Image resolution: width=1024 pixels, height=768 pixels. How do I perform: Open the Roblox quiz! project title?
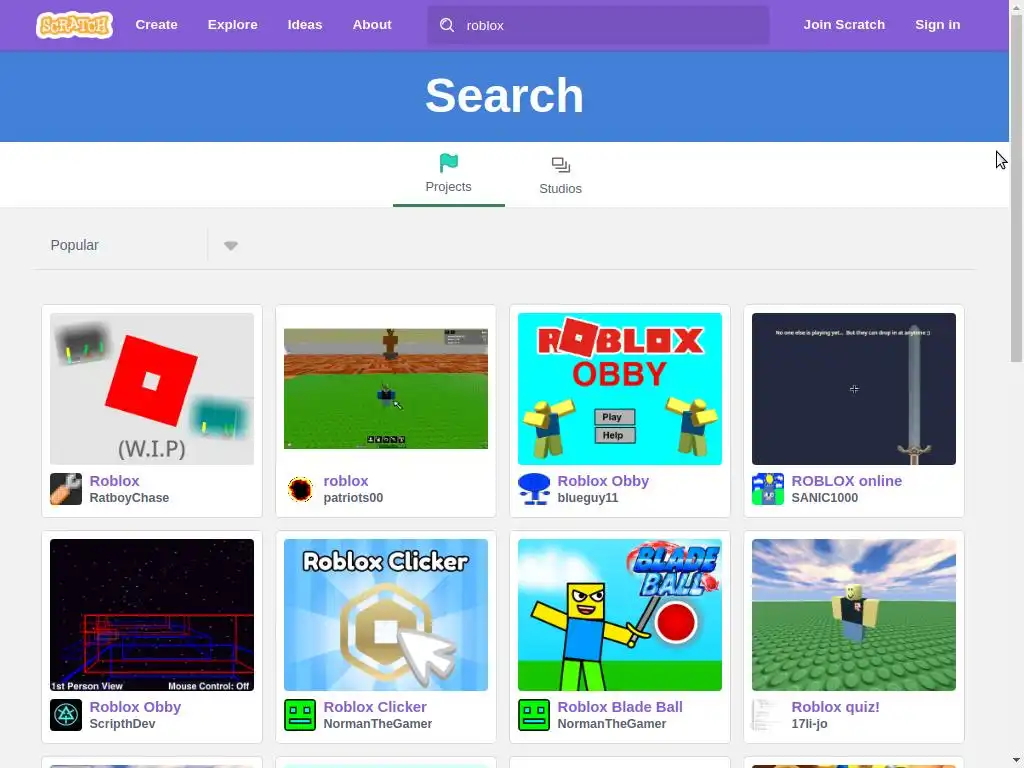(x=835, y=707)
